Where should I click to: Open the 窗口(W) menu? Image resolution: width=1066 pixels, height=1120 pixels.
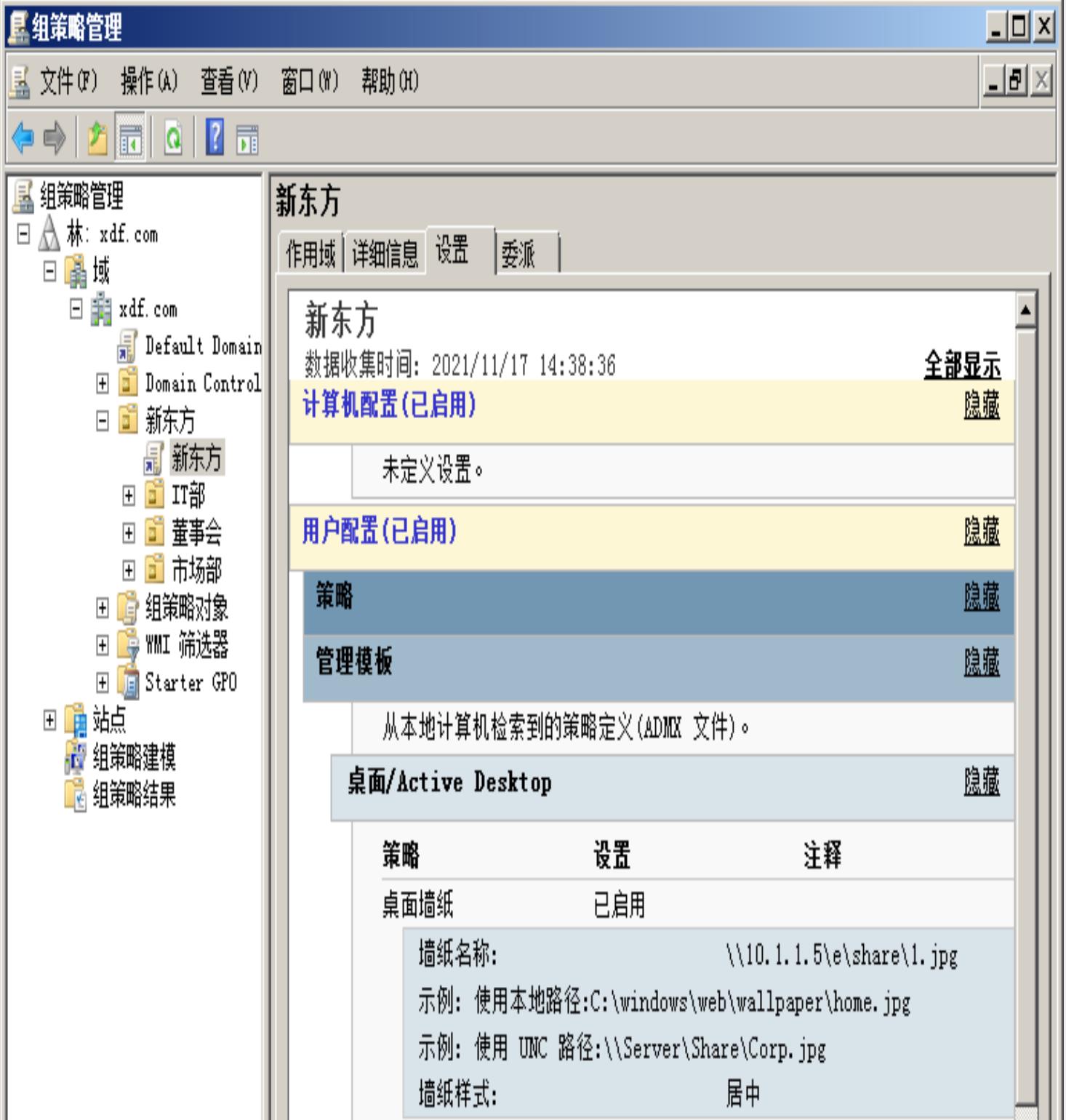click(310, 81)
